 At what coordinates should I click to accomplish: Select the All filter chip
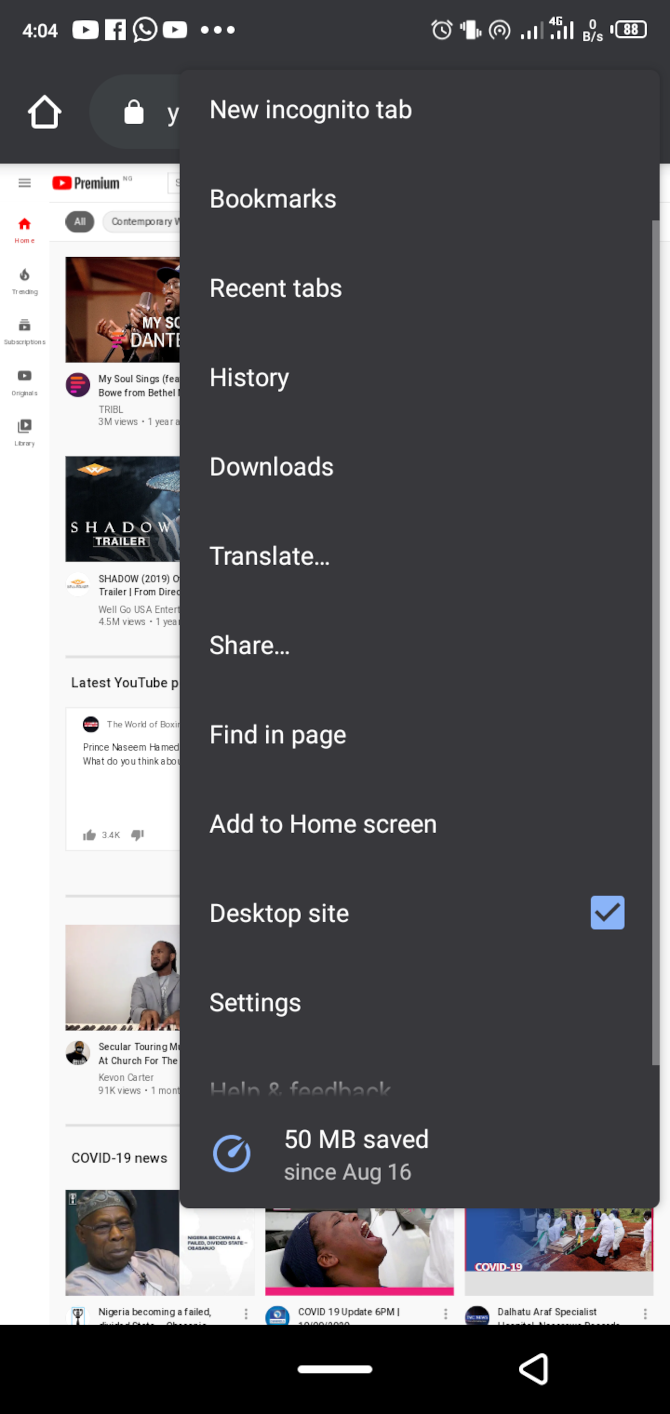tap(80, 221)
